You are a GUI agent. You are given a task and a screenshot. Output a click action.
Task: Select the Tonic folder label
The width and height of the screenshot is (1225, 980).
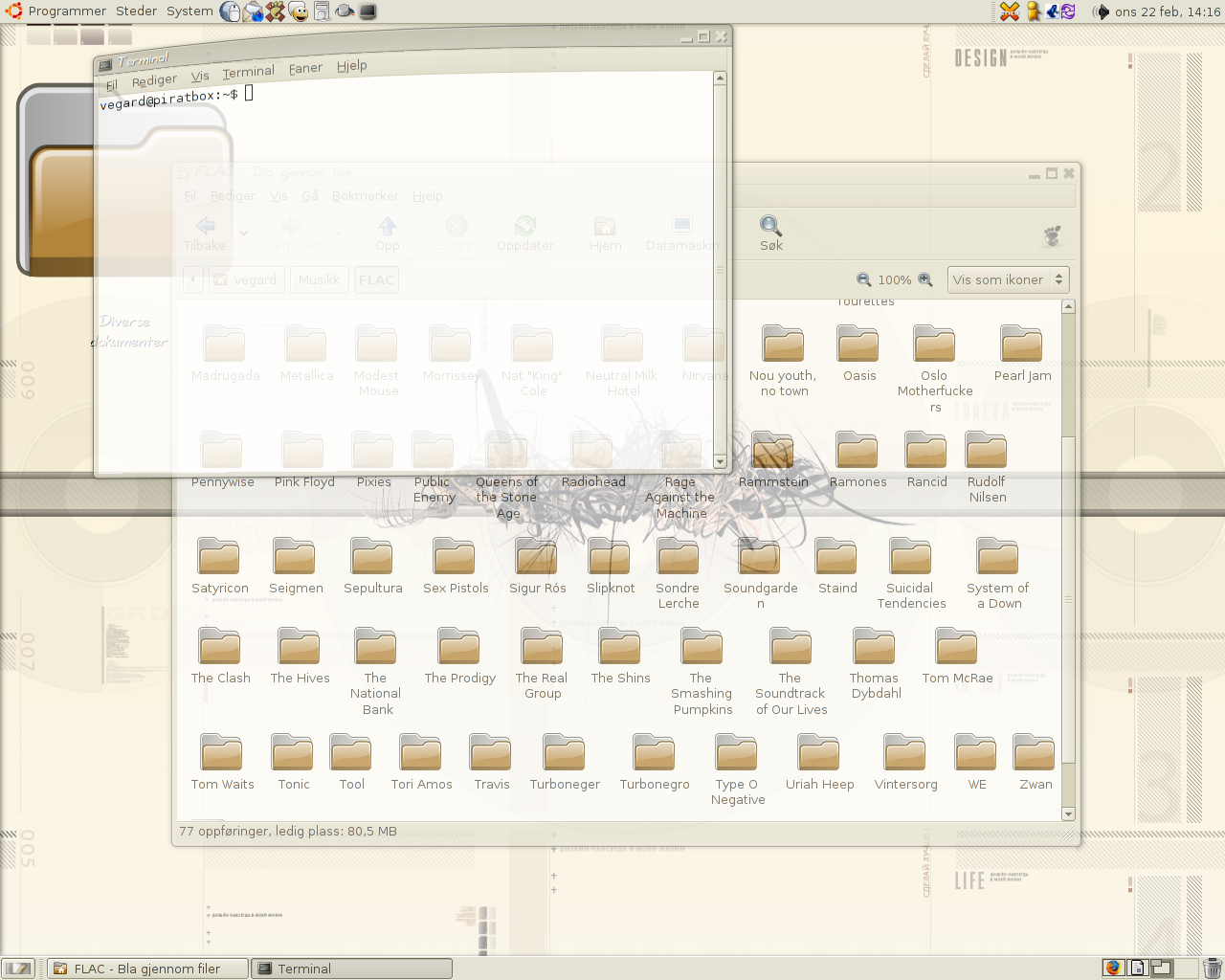(294, 785)
